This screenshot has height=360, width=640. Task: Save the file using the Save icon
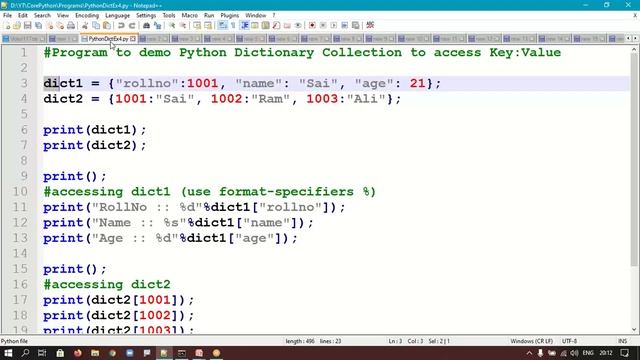pos(27,25)
